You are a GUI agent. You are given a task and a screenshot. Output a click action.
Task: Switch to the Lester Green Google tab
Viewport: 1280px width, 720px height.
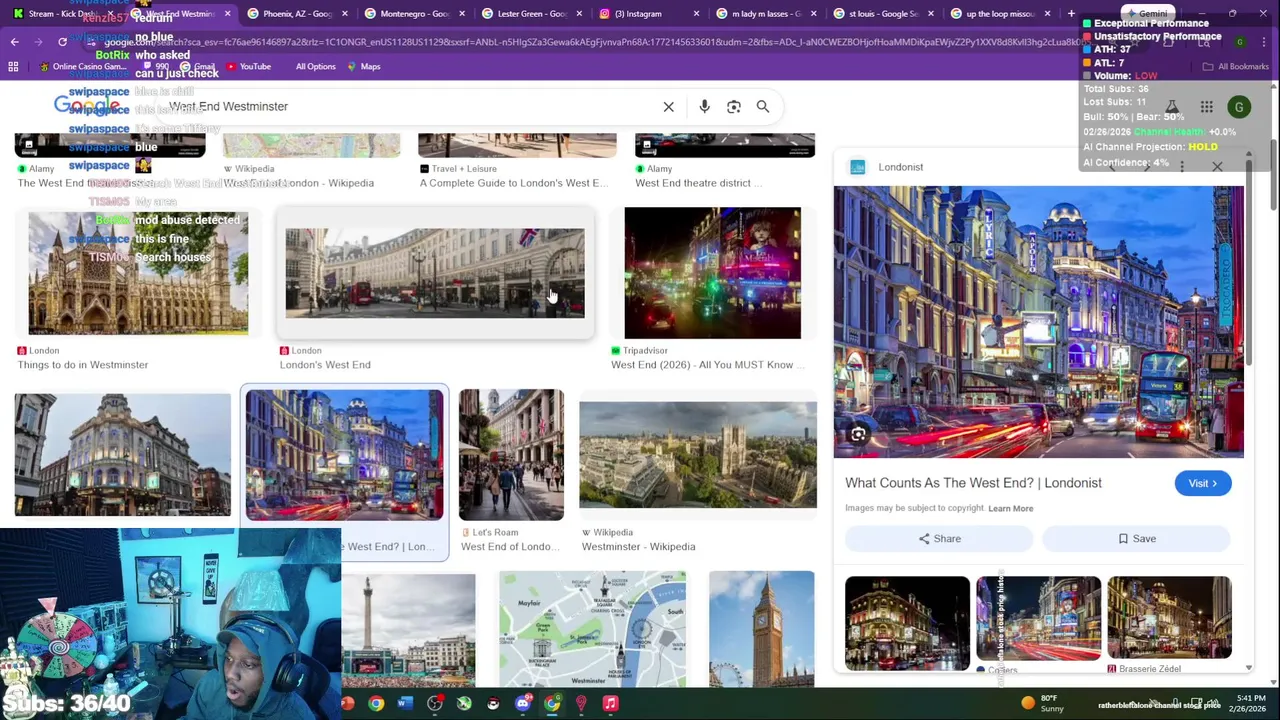(x=530, y=14)
